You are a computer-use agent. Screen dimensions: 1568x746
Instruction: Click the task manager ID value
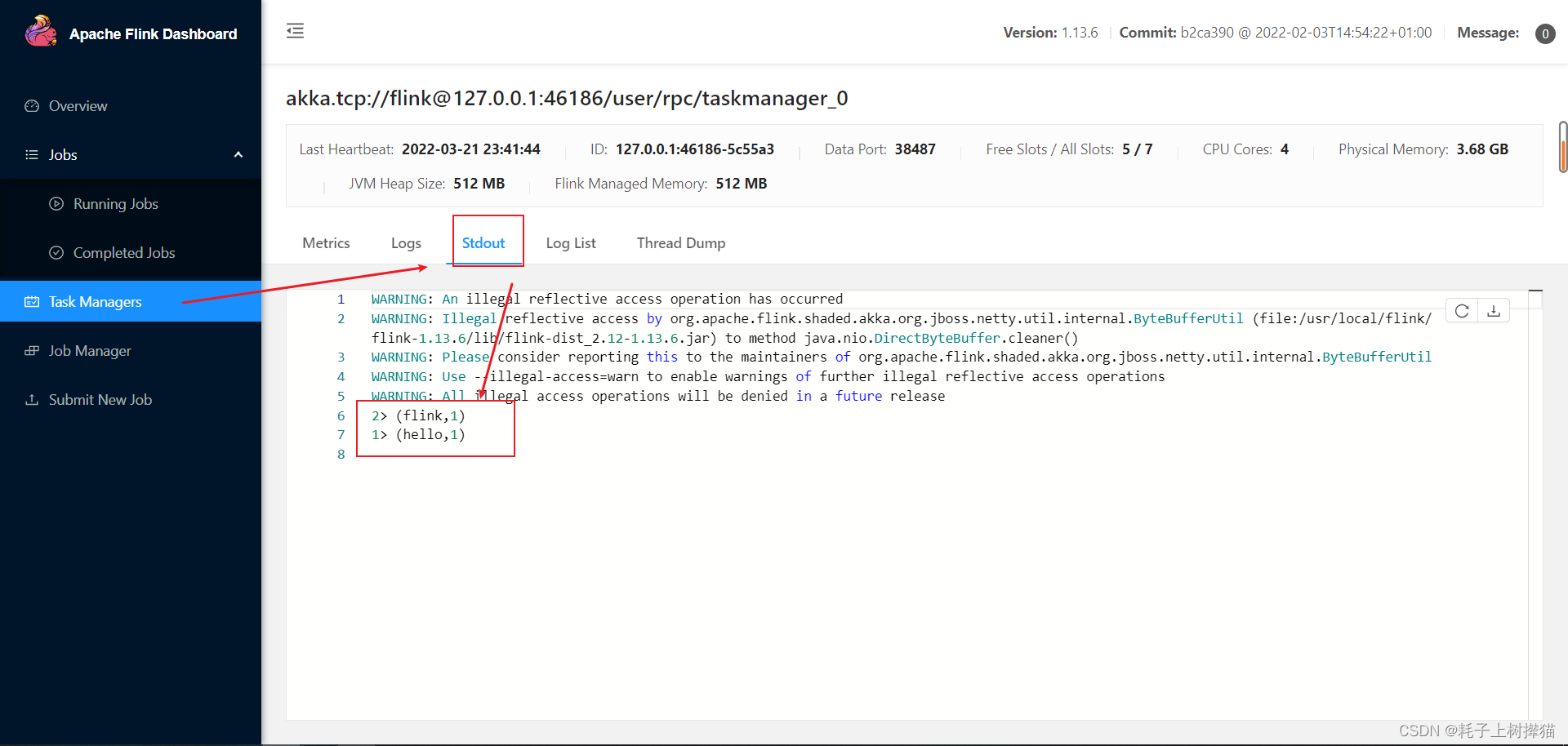pos(695,149)
